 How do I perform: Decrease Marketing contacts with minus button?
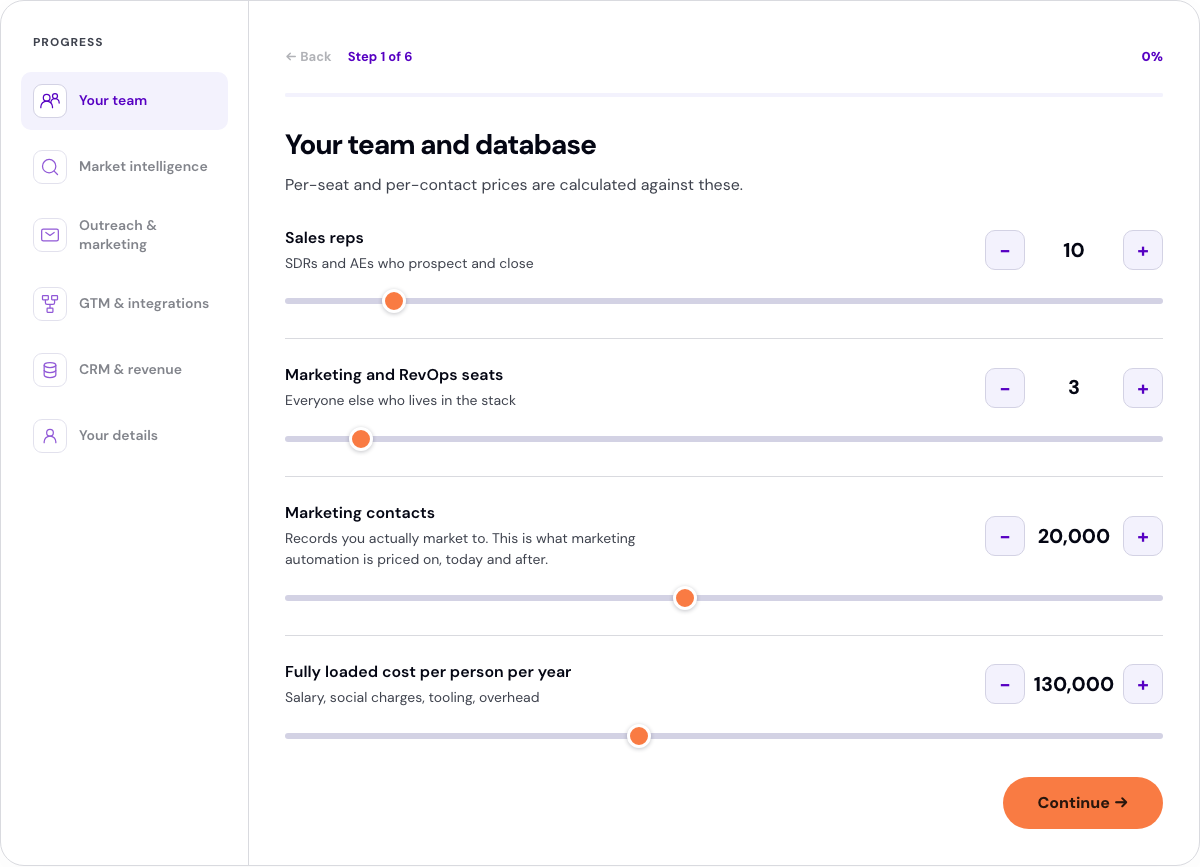click(x=1005, y=536)
